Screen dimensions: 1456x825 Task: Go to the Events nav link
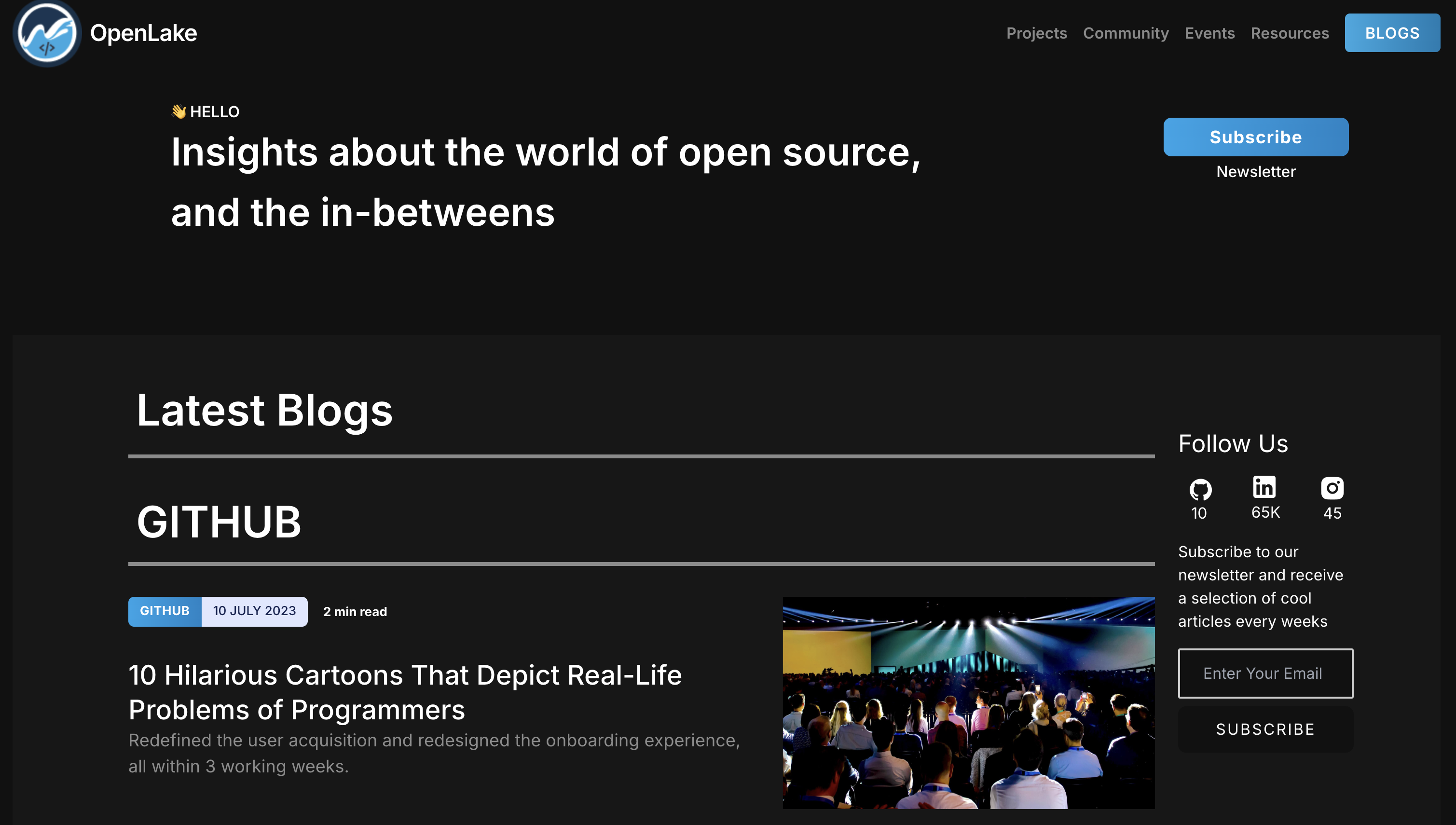(1209, 33)
